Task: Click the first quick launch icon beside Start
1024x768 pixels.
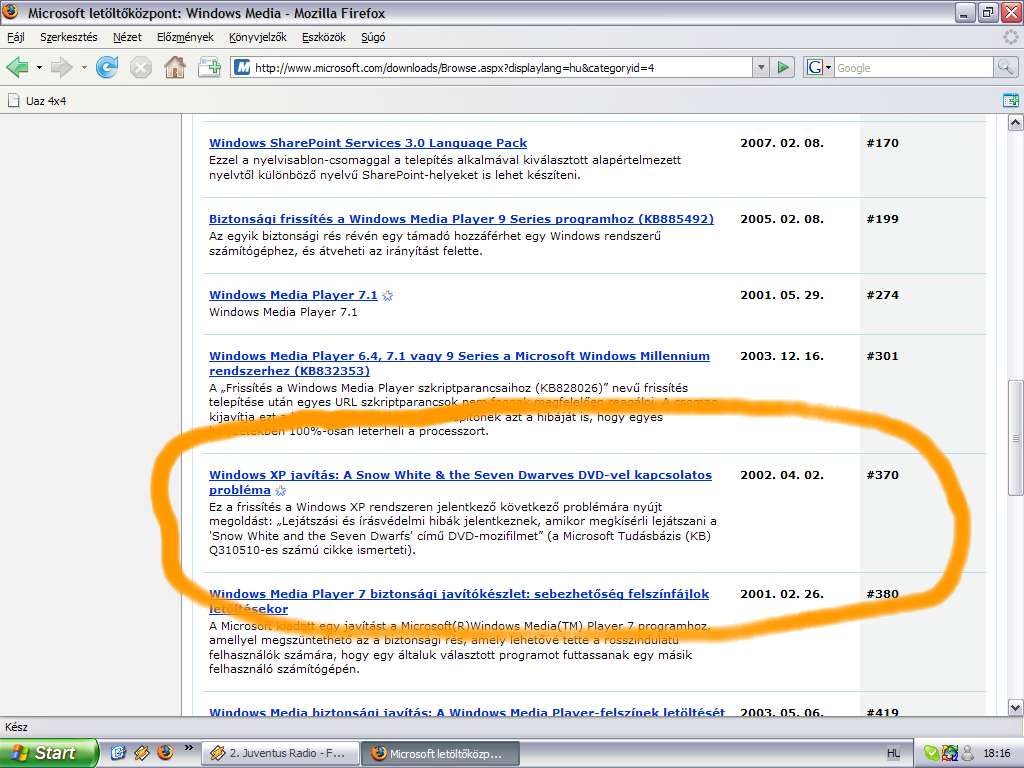Action: (x=118, y=753)
